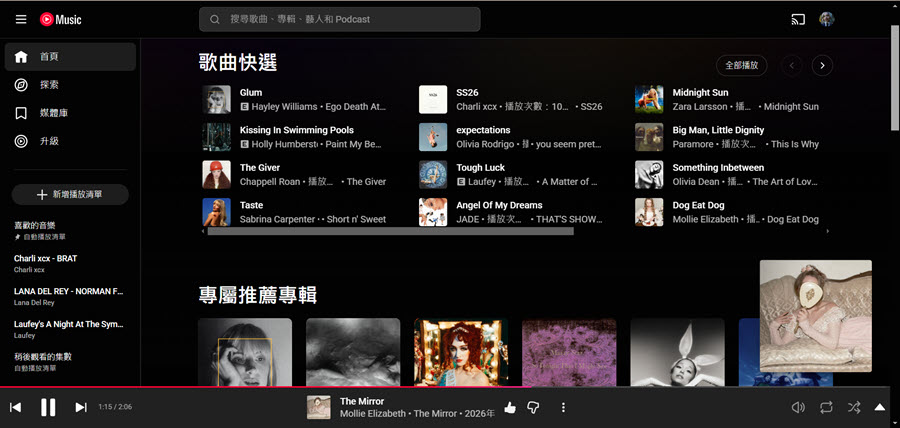Open Laufey's A Night At The Symphony playlist
The width and height of the screenshot is (900, 428).
tap(70, 329)
